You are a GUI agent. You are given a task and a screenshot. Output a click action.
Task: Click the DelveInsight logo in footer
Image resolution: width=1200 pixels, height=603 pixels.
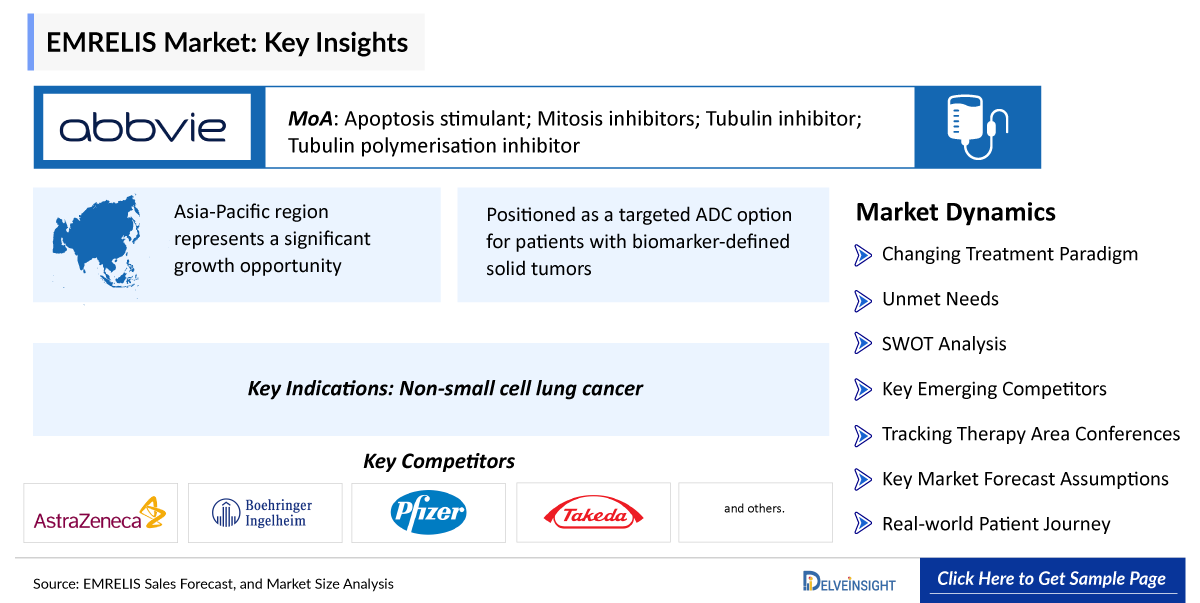(x=849, y=581)
